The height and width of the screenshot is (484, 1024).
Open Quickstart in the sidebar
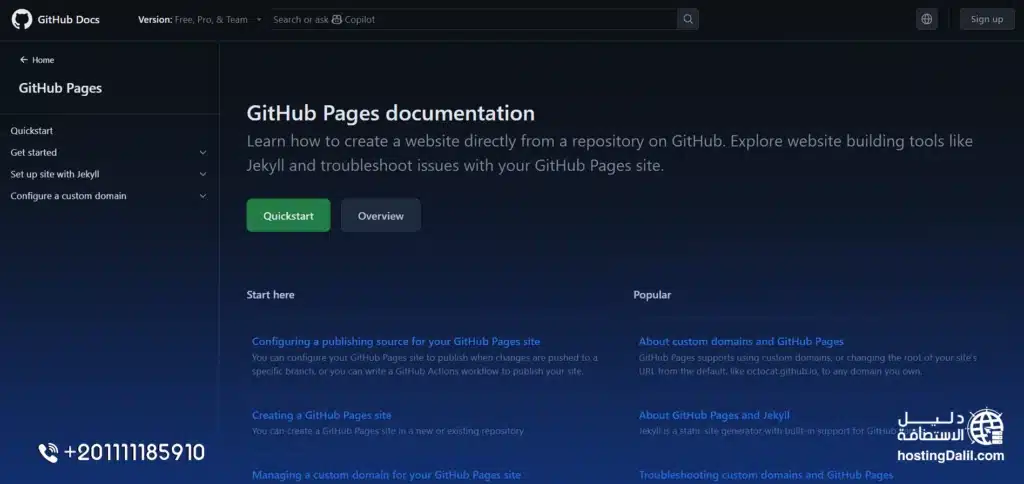point(31,131)
